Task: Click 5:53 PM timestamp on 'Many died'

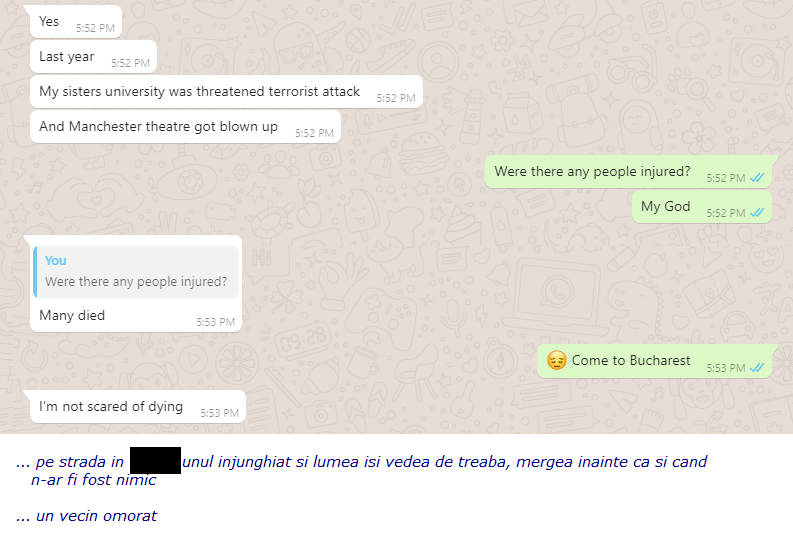Action: click(x=215, y=322)
